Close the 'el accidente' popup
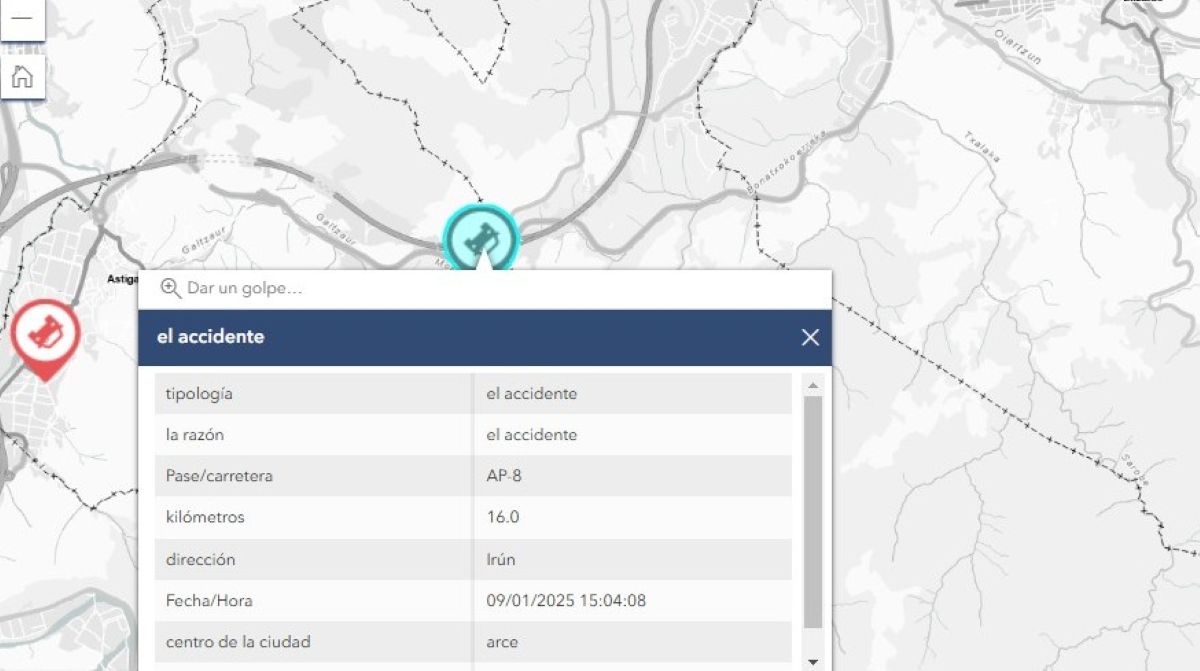This screenshot has height=671, width=1200. [x=810, y=337]
